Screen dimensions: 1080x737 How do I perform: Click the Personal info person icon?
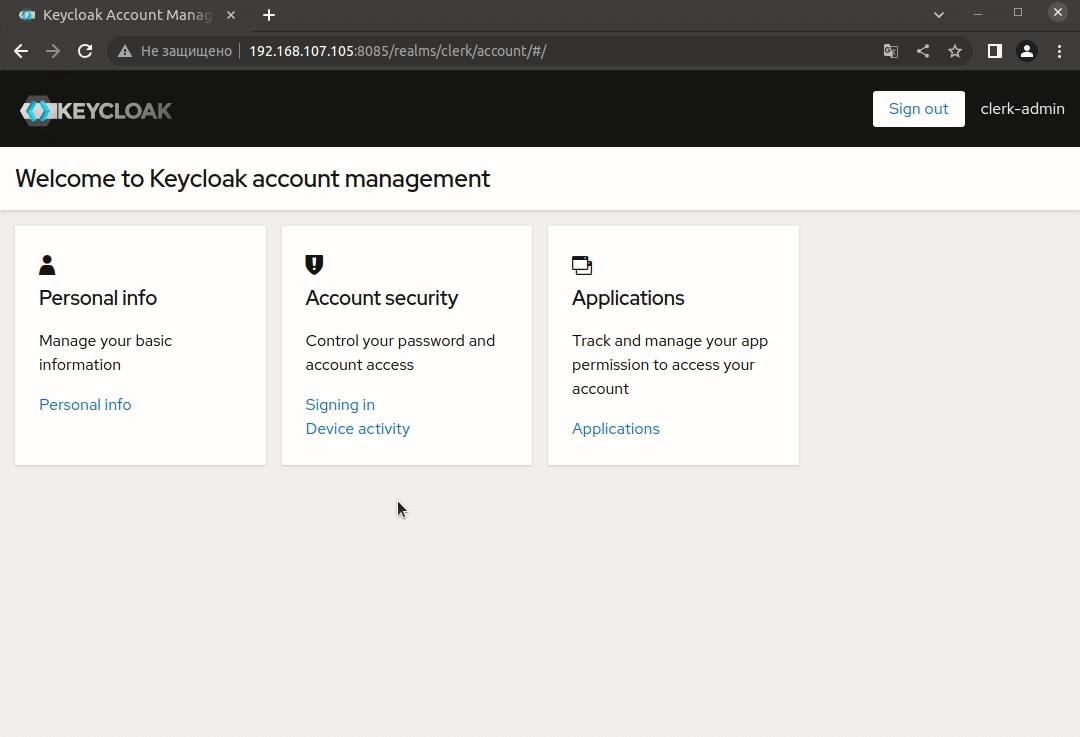[47, 265]
